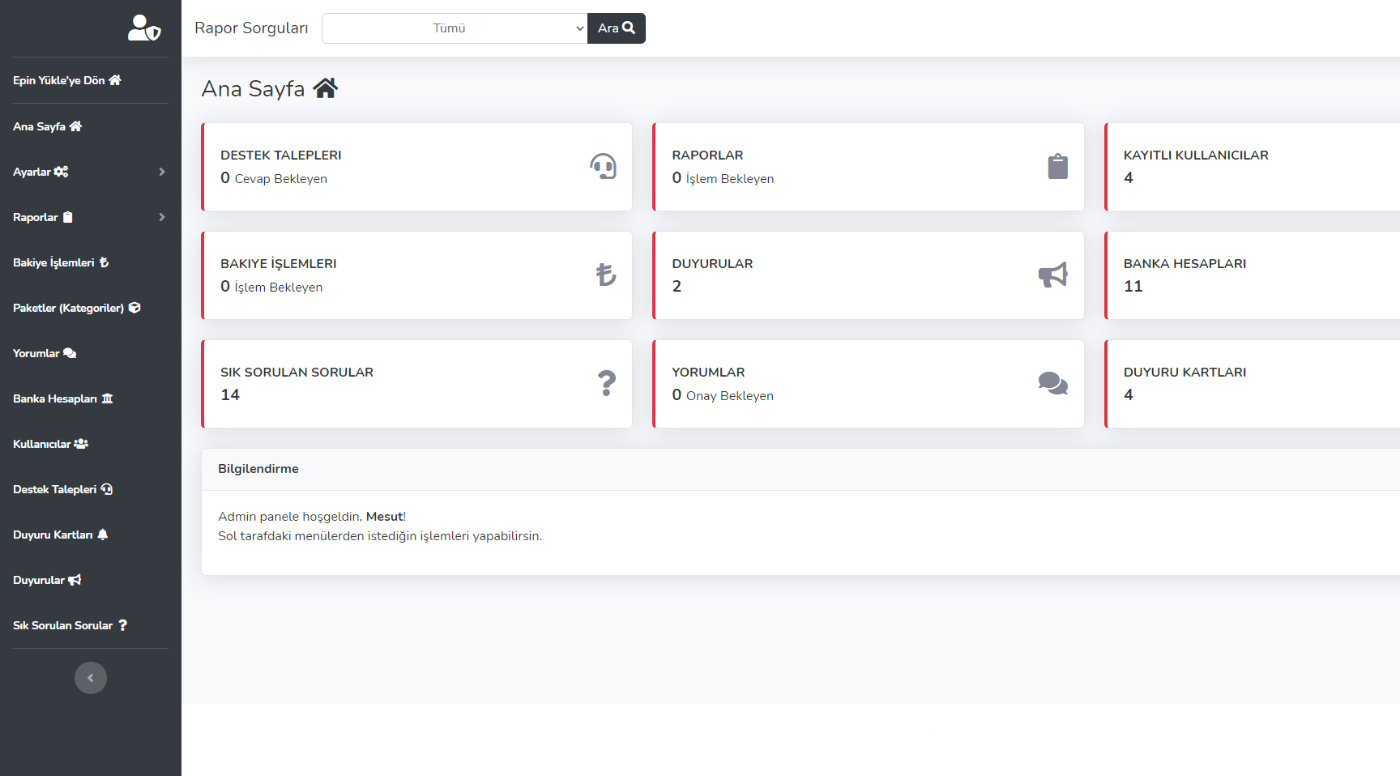Open Bakiye İşlemleri from the sidebar
The width and height of the screenshot is (1400, 776).
point(60,263)
